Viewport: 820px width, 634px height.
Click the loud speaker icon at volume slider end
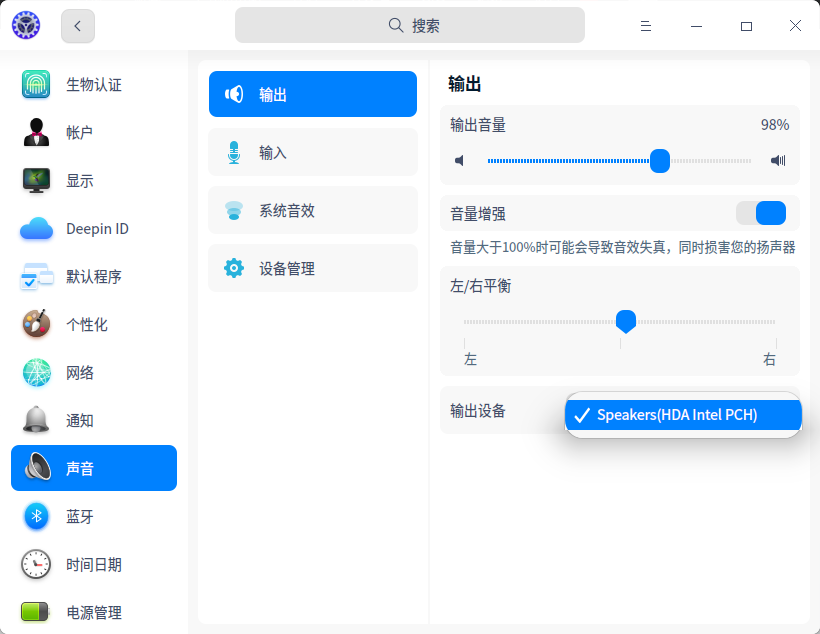778,160
